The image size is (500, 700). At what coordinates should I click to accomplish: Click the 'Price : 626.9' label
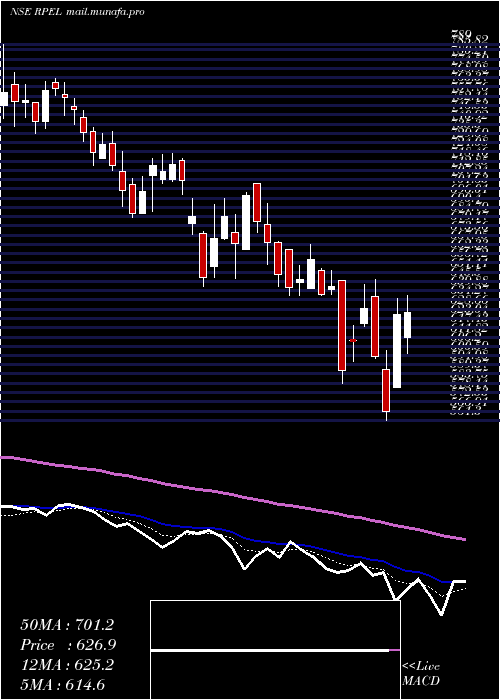click(68, 645)
